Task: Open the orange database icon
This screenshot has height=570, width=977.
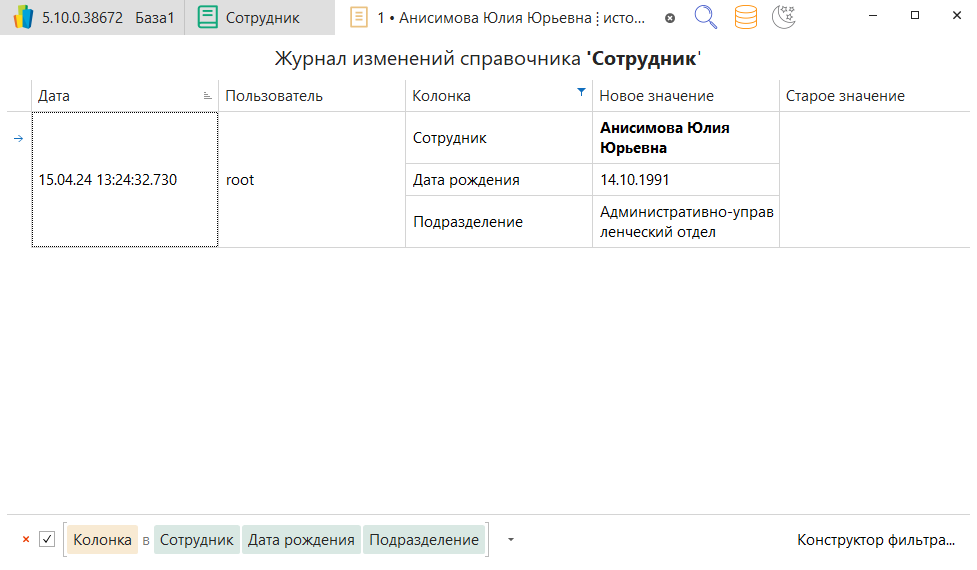Action: click(745, 17)
